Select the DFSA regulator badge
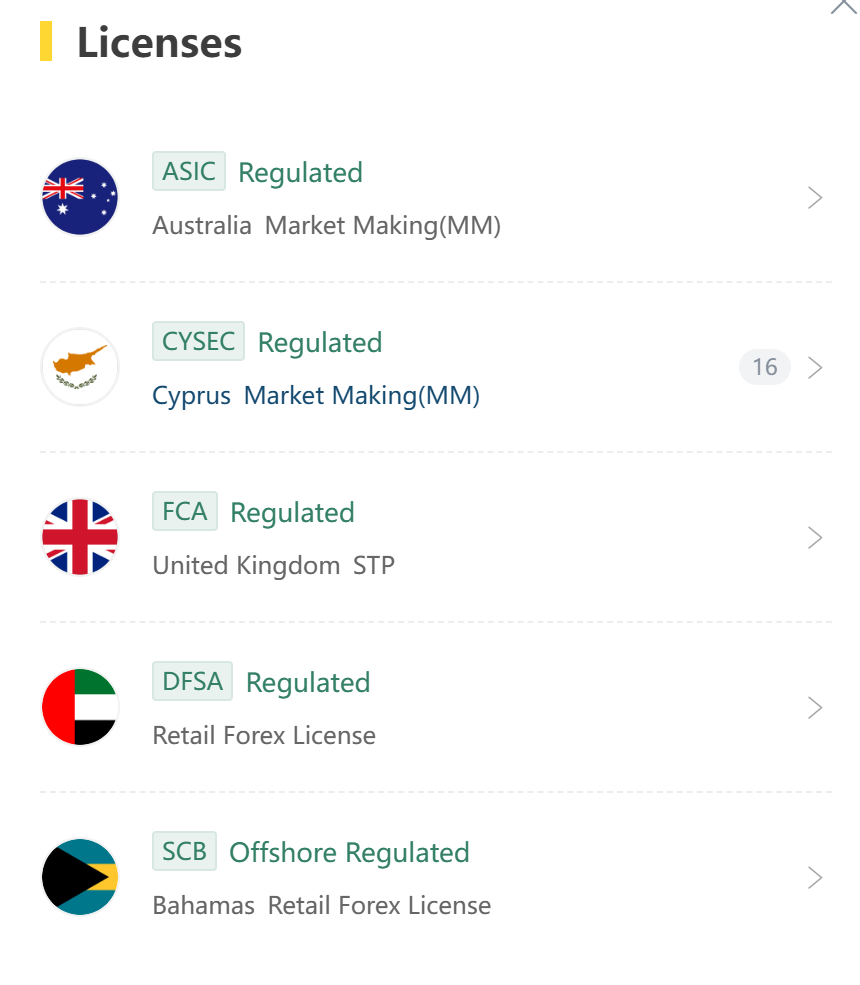Screen dimensions: 860x985 pyautogui.click(x=192, y=681)
